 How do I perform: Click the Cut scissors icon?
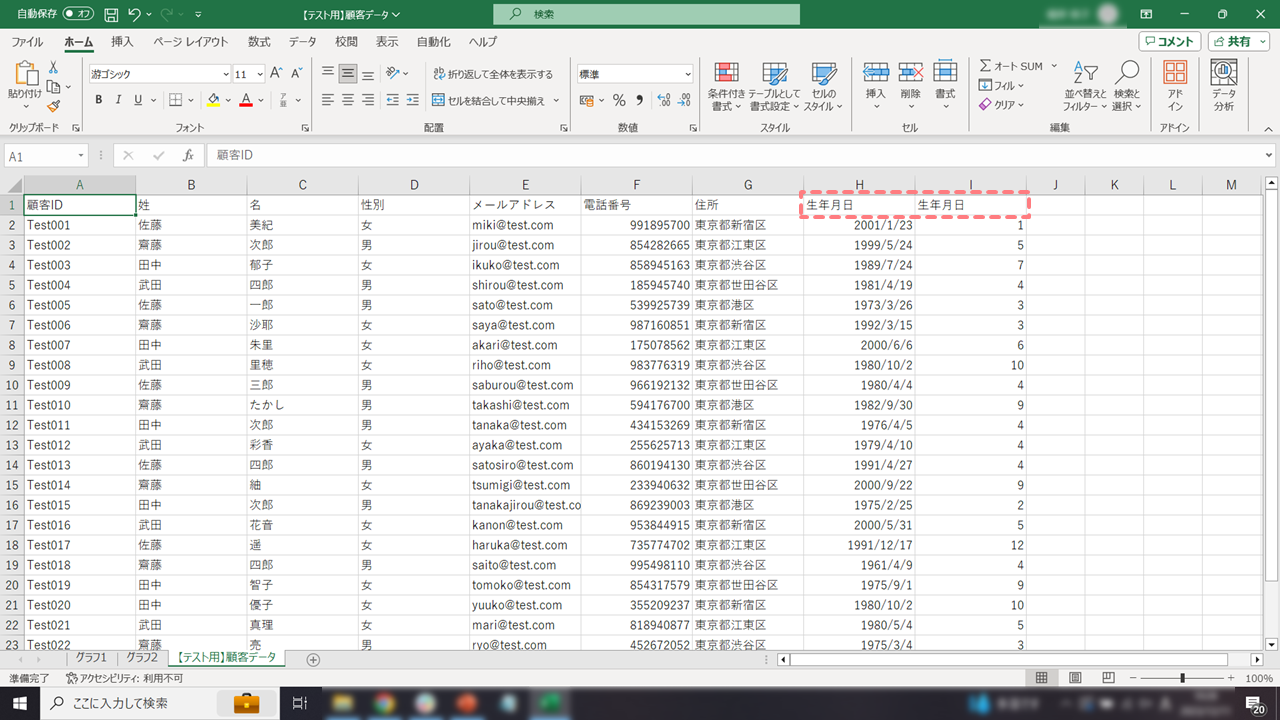coord(53,67)
